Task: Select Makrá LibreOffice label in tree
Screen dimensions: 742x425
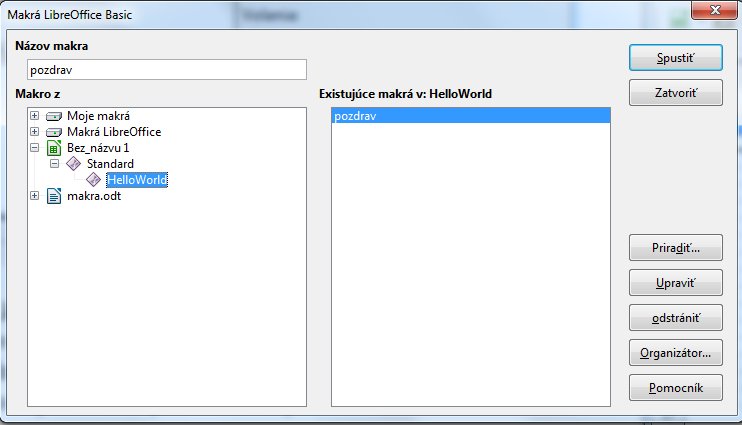Action: point(114,132)
